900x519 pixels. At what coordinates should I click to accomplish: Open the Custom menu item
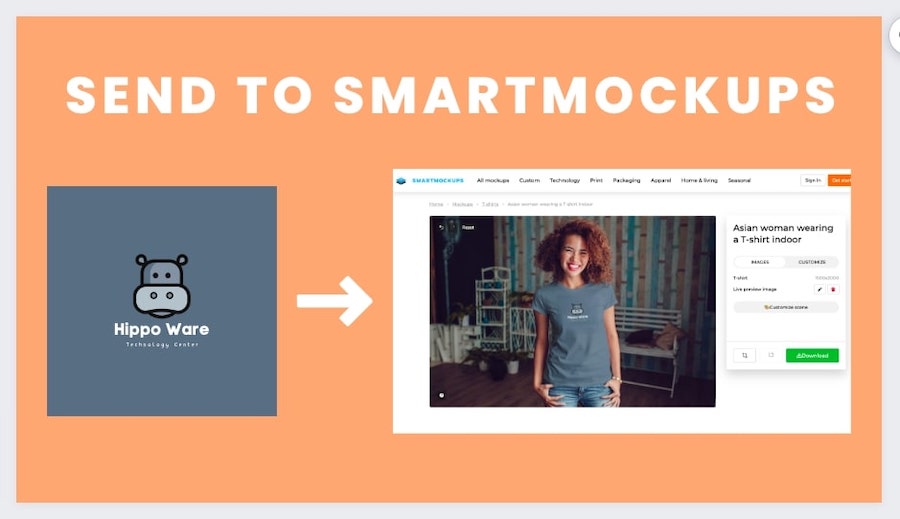pyautogui.click(x=529, y=180)
